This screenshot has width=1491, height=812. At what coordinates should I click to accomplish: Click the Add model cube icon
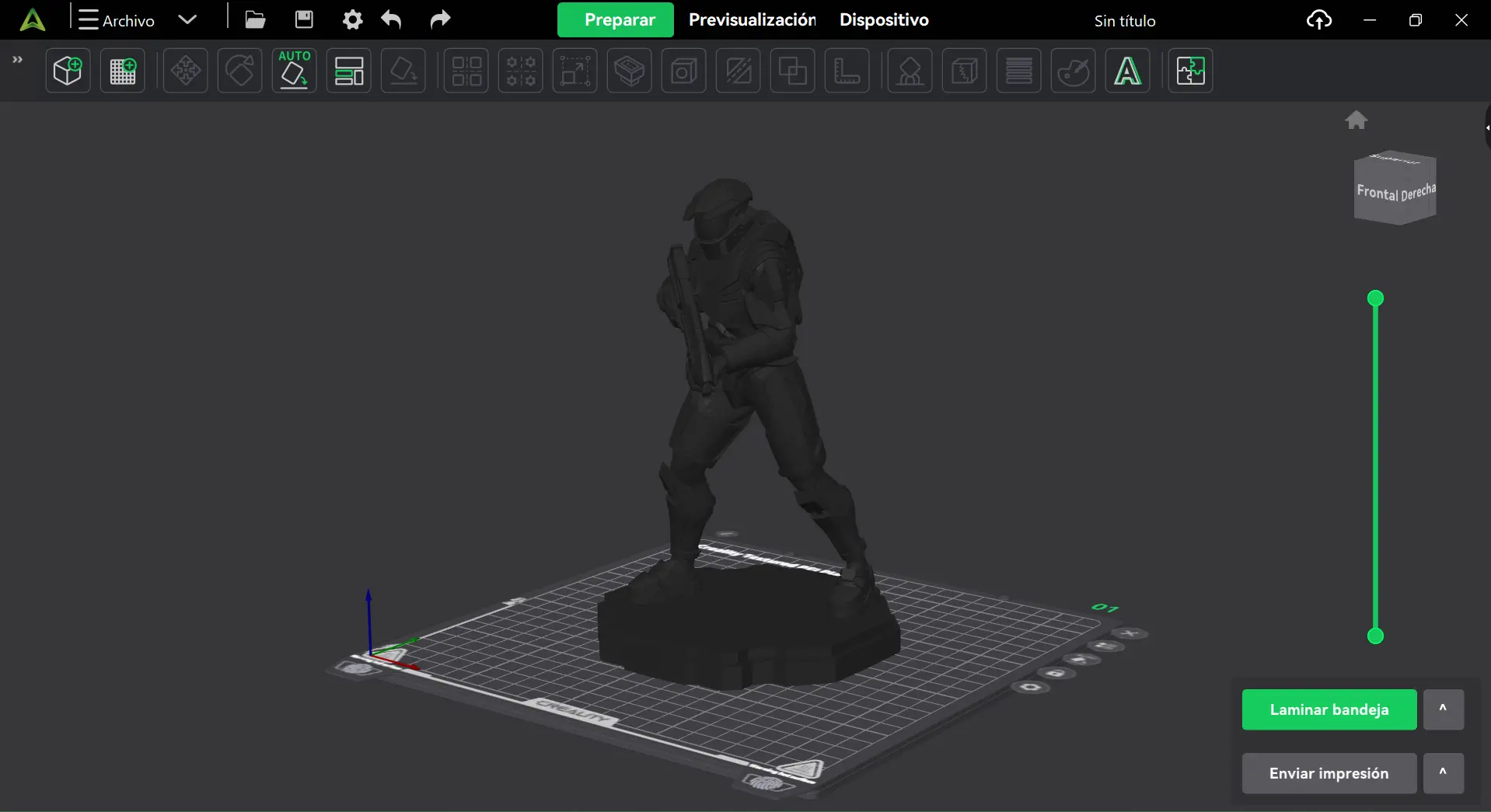pos(68,71)
